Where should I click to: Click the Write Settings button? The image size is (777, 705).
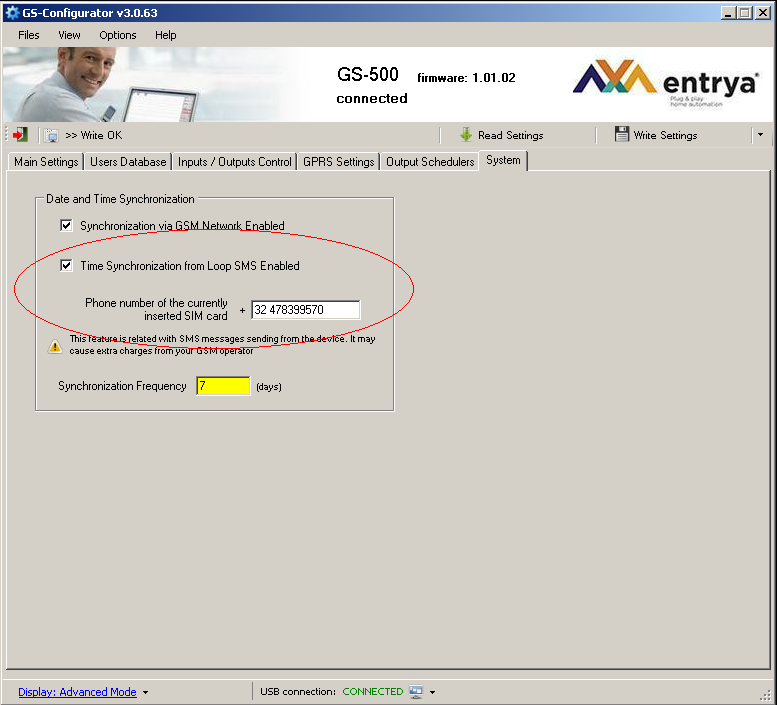coord(656,135)
